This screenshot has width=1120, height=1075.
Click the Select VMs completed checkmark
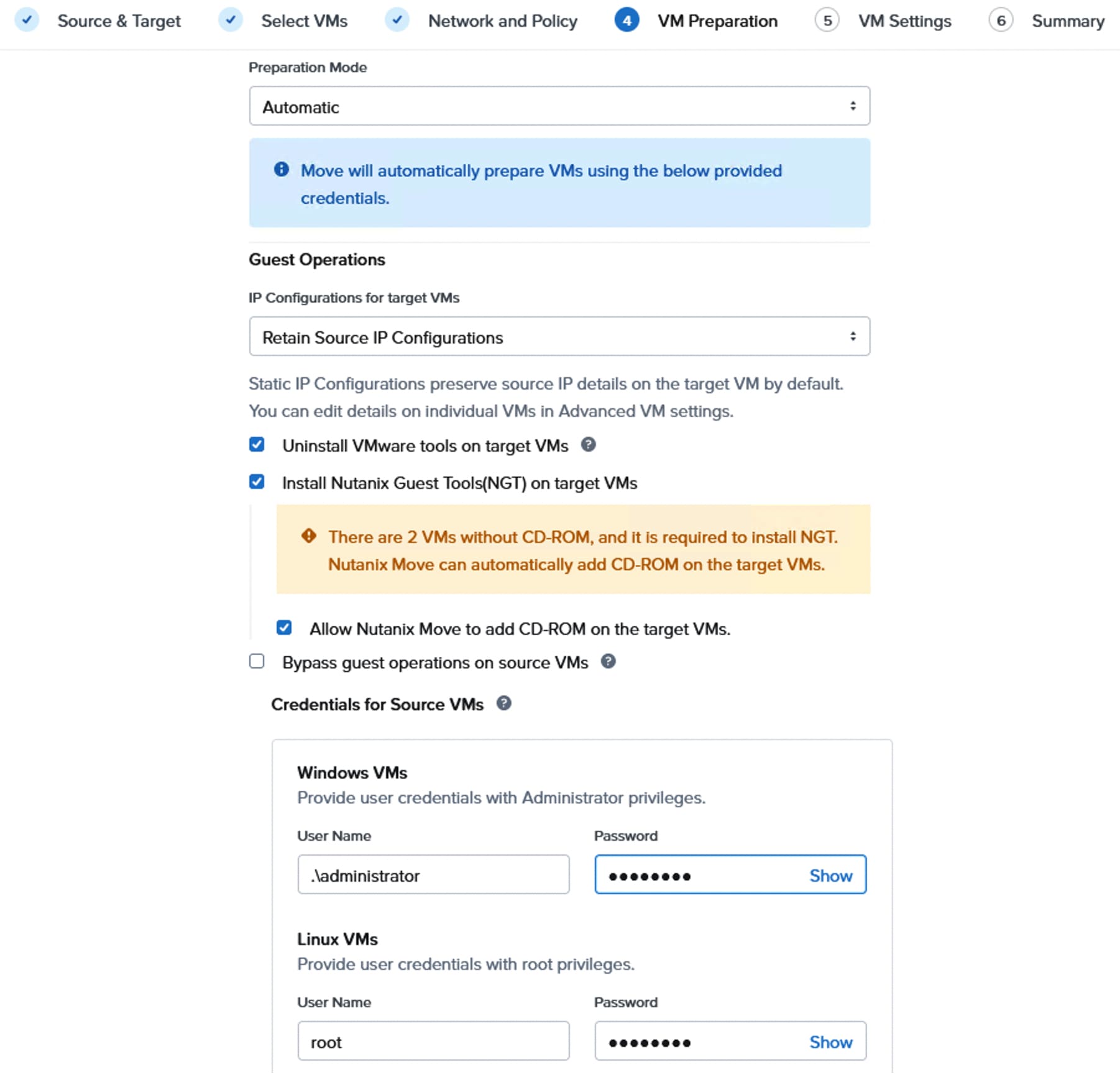point(231,20)
